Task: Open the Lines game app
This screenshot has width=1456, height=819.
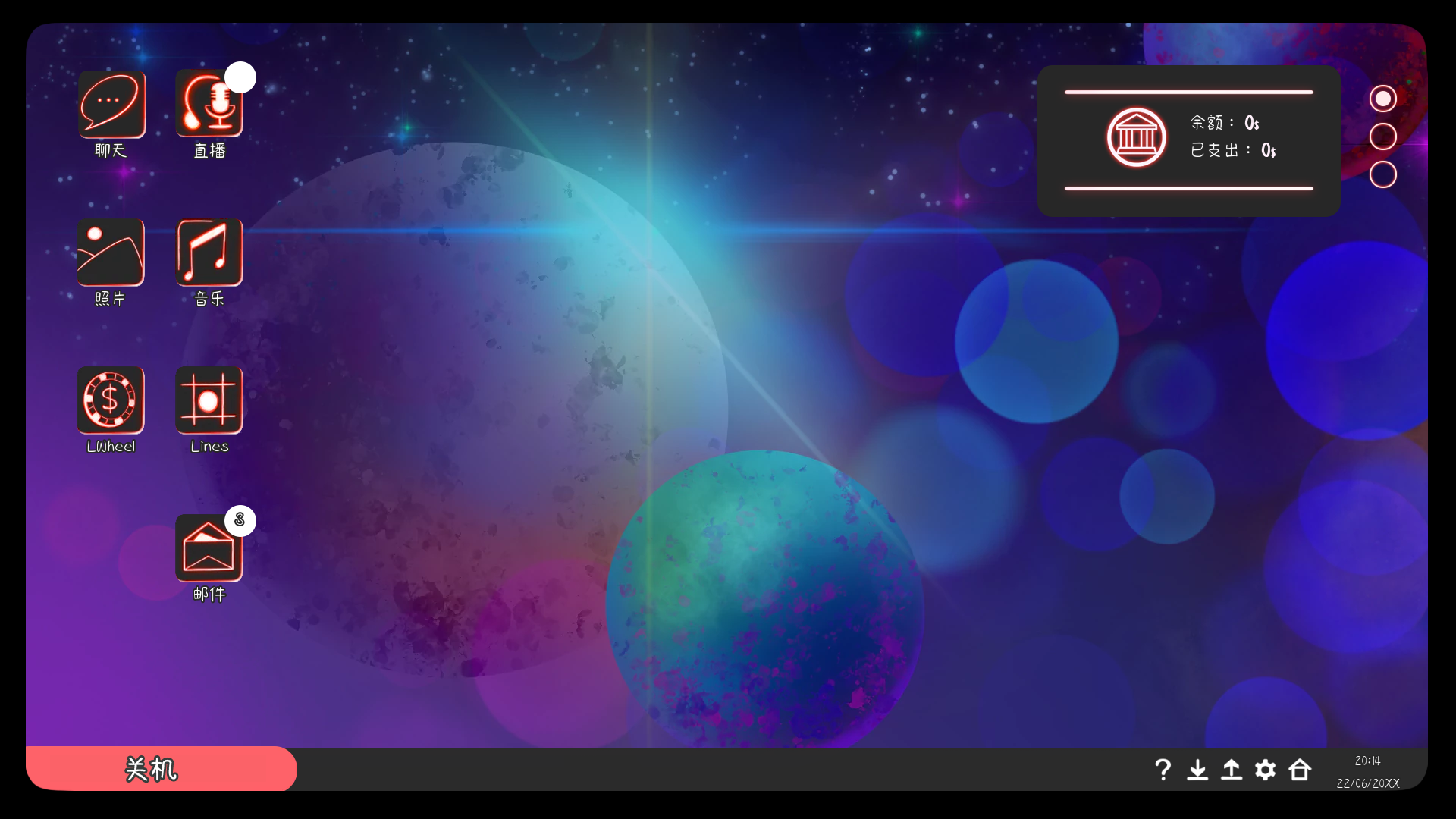Action: (x=209, y=400)
